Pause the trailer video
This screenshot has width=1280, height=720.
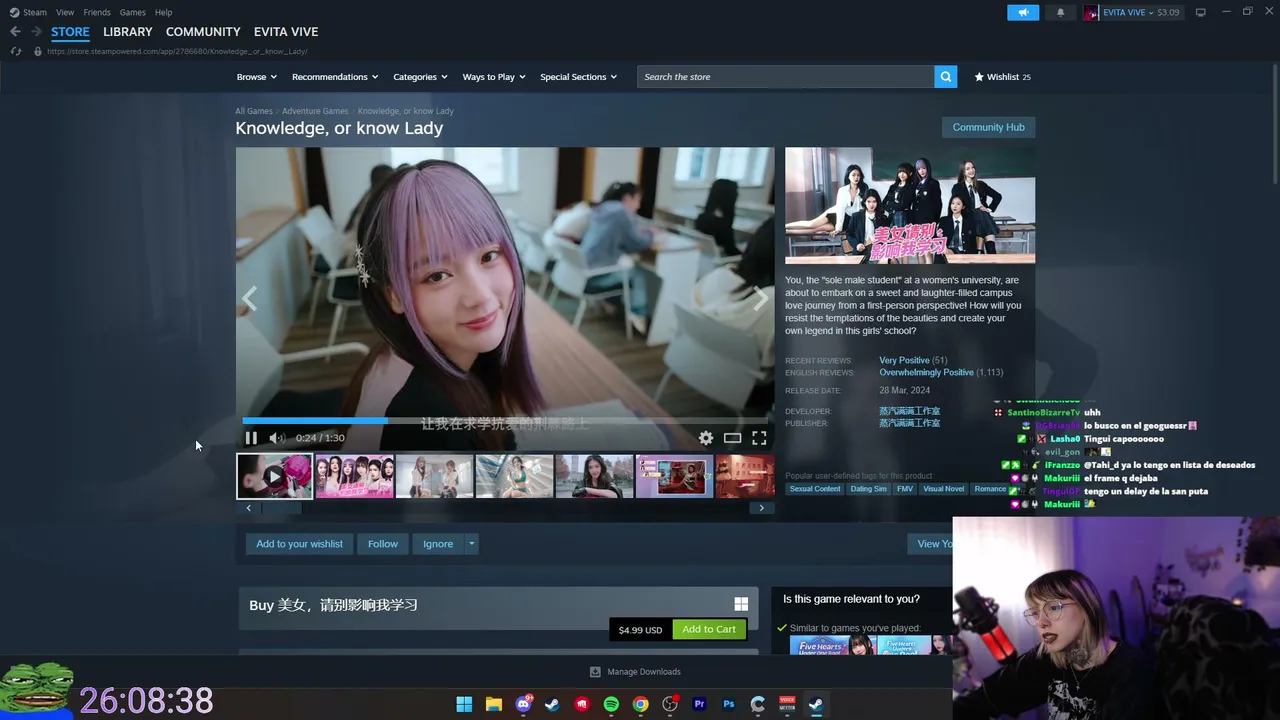[251, 438]
